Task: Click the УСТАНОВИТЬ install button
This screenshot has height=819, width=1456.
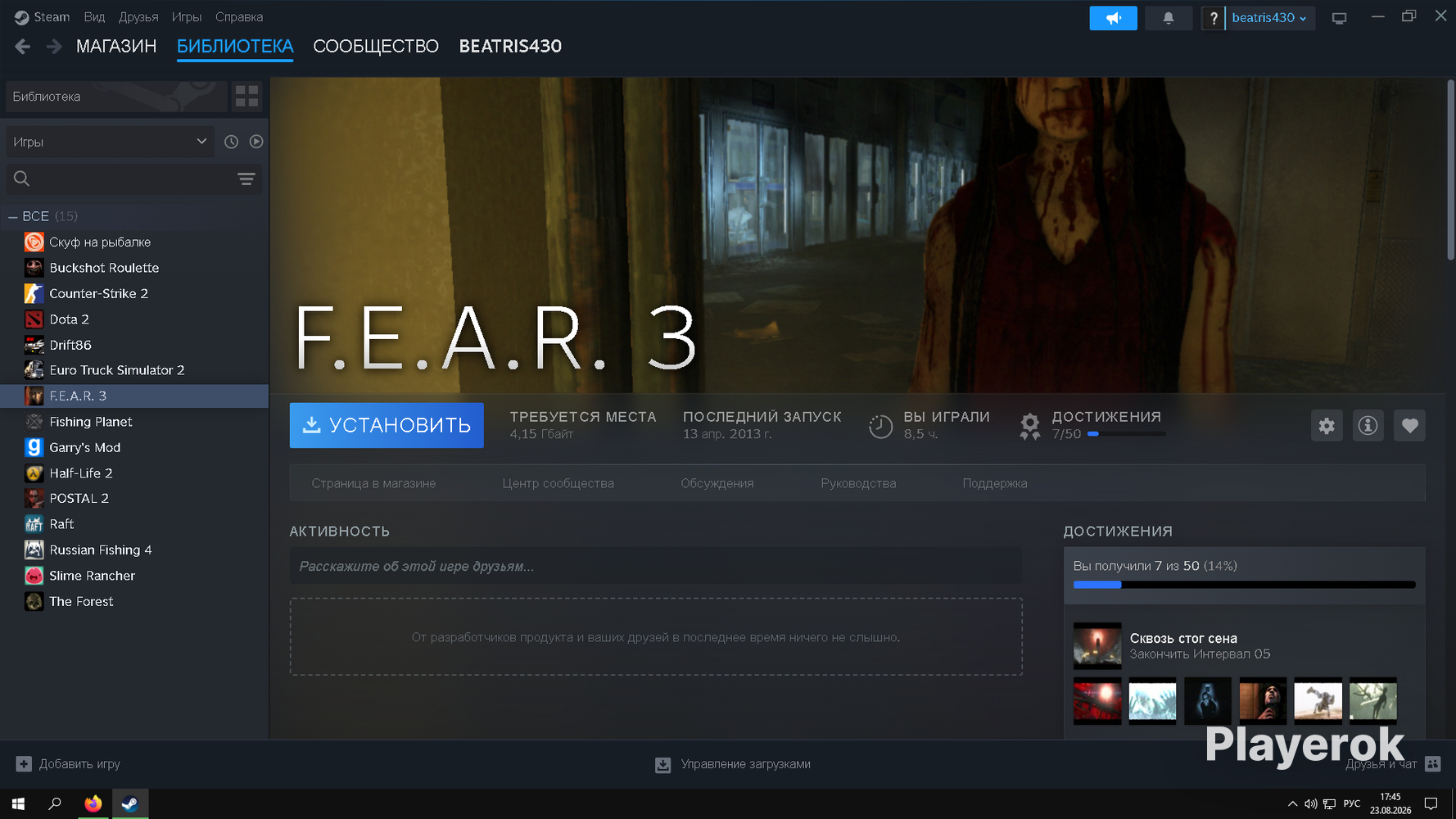Action: (x=387, y=425)
